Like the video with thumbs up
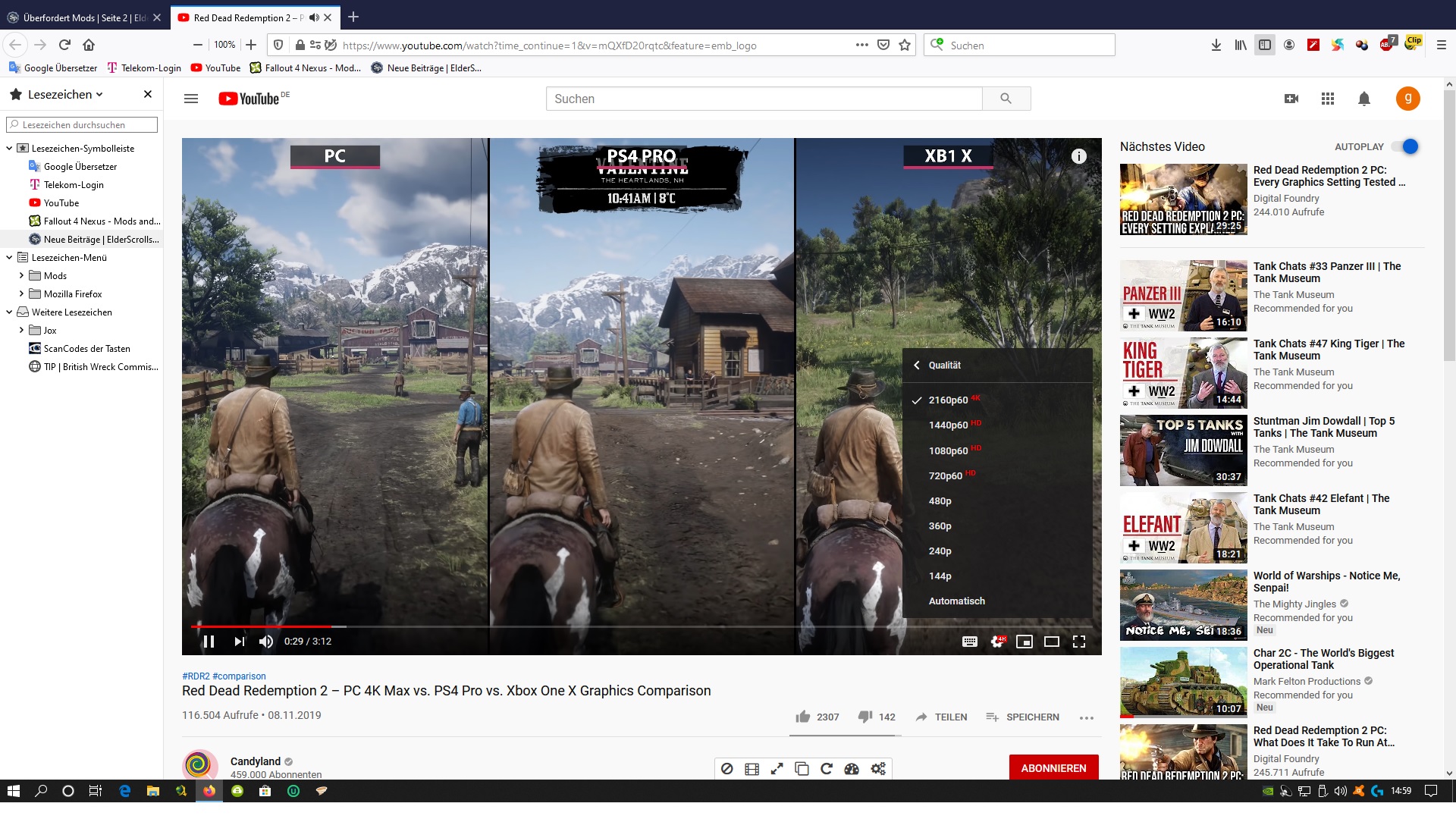This screenshot has height=819, width=1456. (x=803, y=717)
